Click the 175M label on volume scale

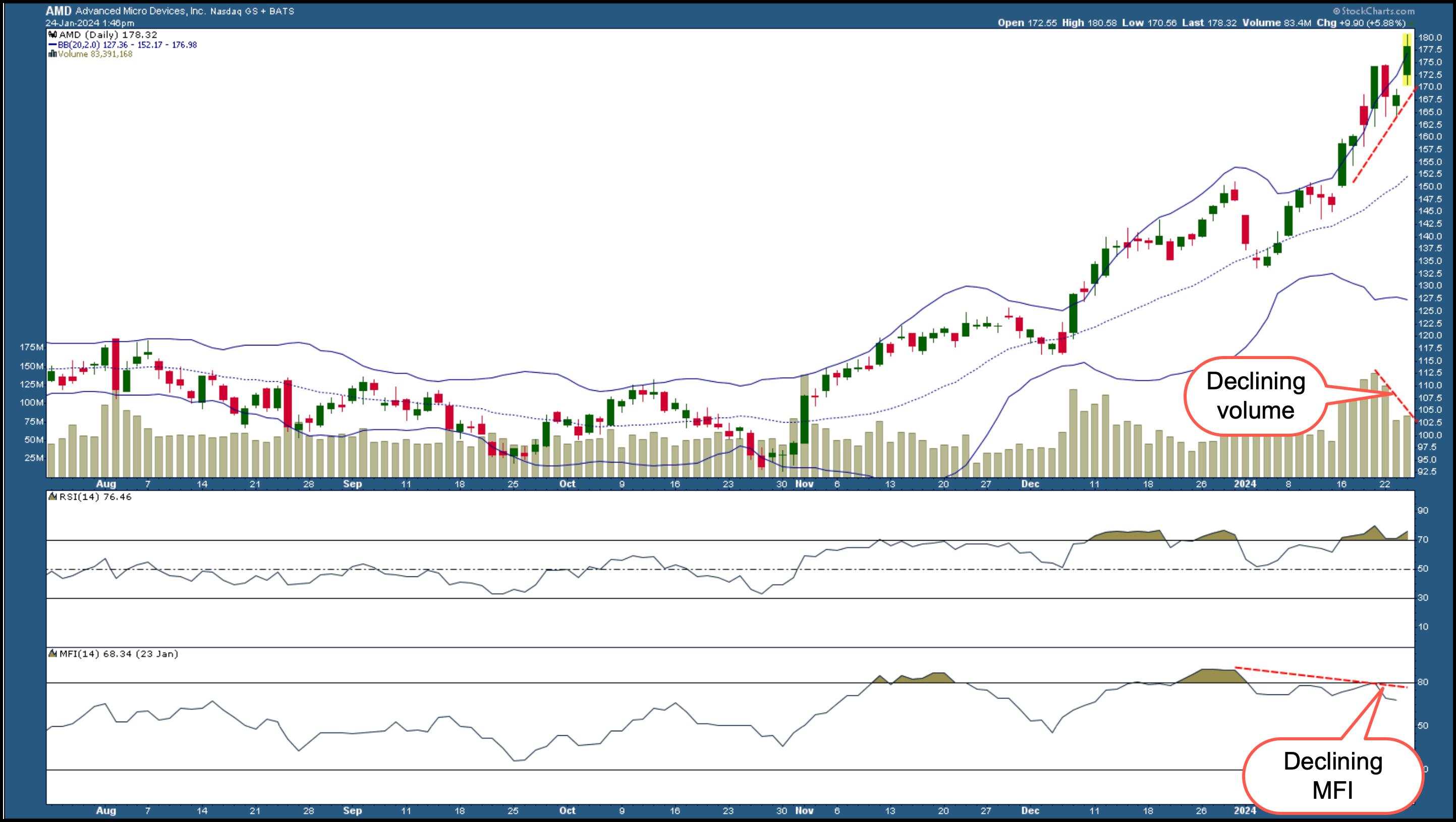click(x=32, y=347)
